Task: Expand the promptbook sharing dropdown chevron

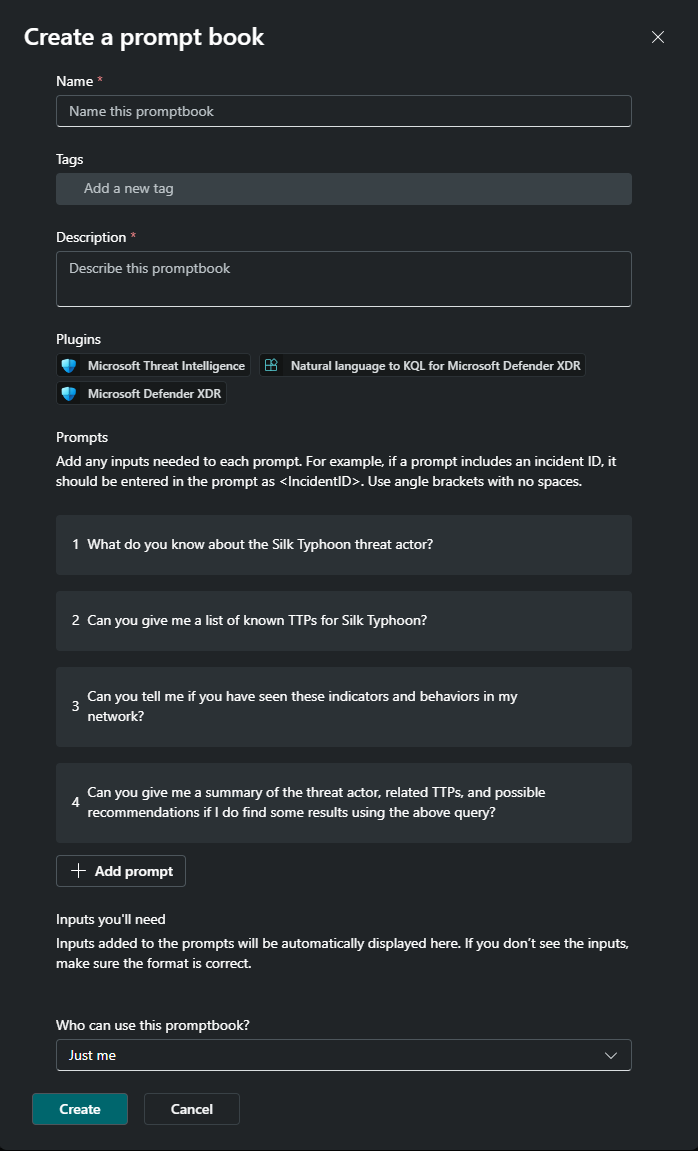Action: tap(612, 1055)
